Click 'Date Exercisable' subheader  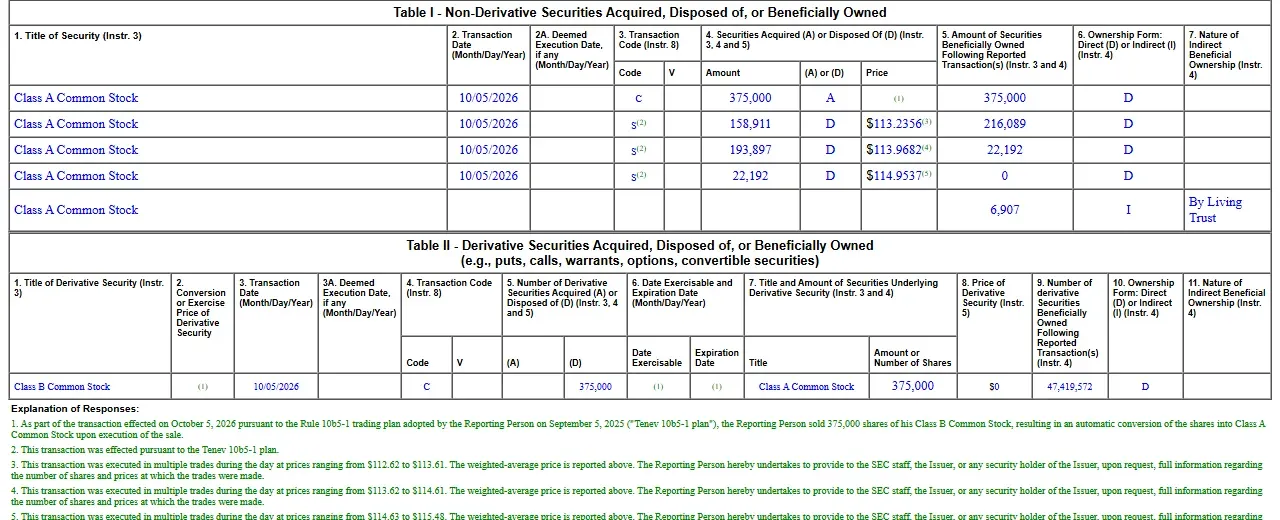pos(657,358)
